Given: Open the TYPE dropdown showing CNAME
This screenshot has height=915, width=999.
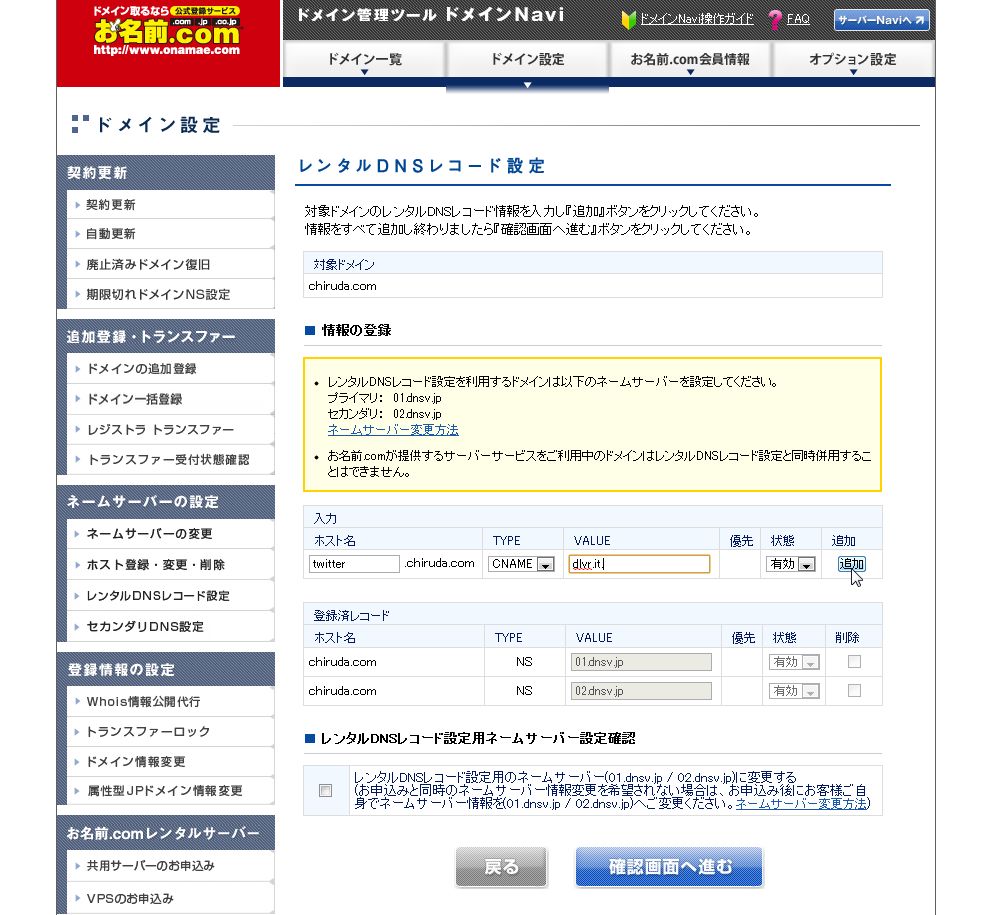Looking at the screenshot, I should point(521,564).
